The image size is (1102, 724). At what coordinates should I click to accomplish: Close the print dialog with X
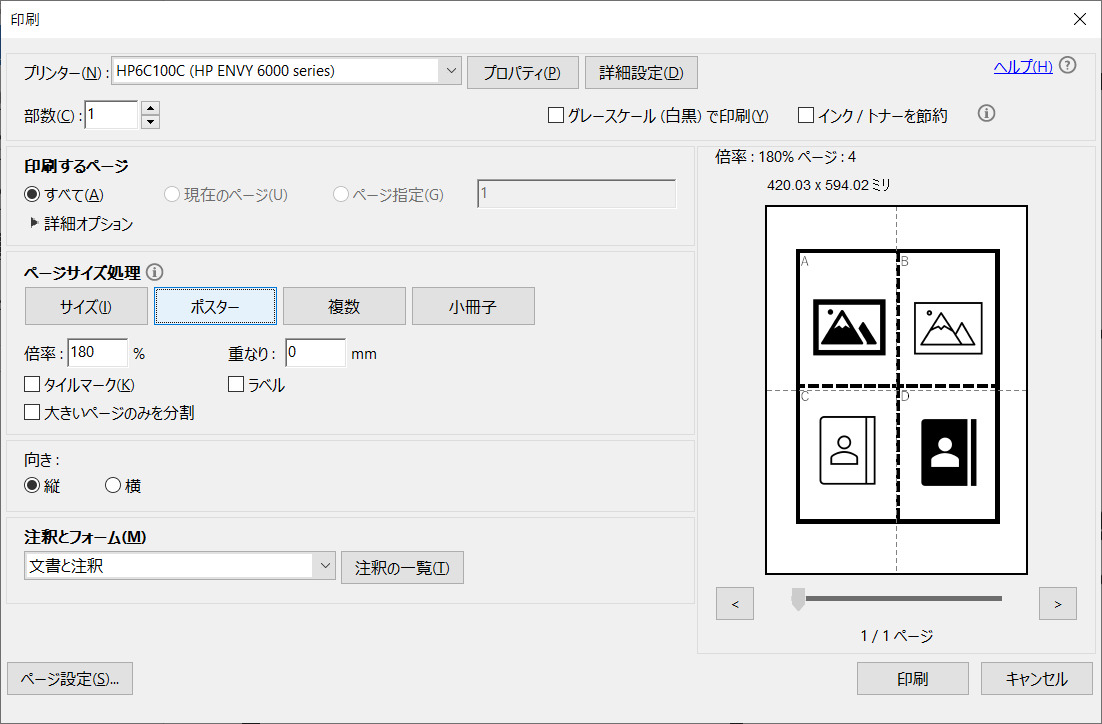click(x=1079, y=19)
